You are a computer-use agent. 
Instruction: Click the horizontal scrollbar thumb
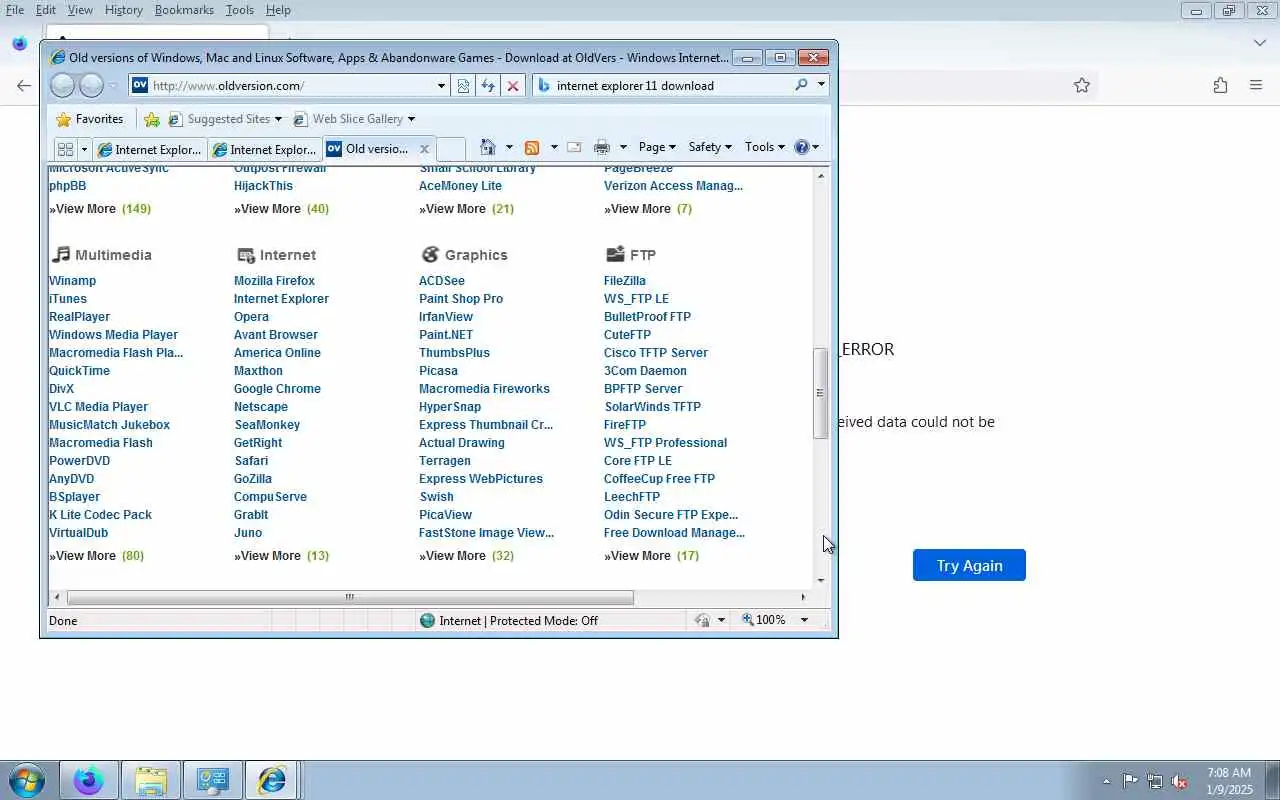[350, 597]
